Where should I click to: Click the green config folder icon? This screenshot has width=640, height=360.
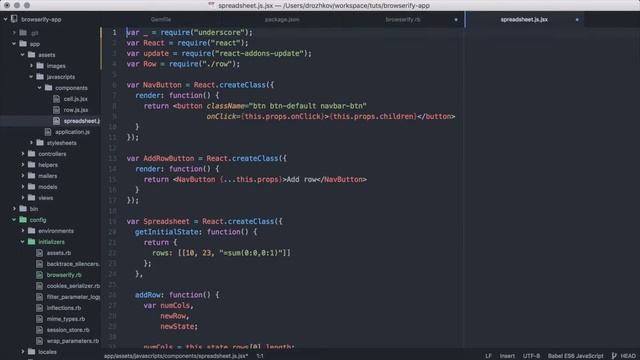coord(23,220)
